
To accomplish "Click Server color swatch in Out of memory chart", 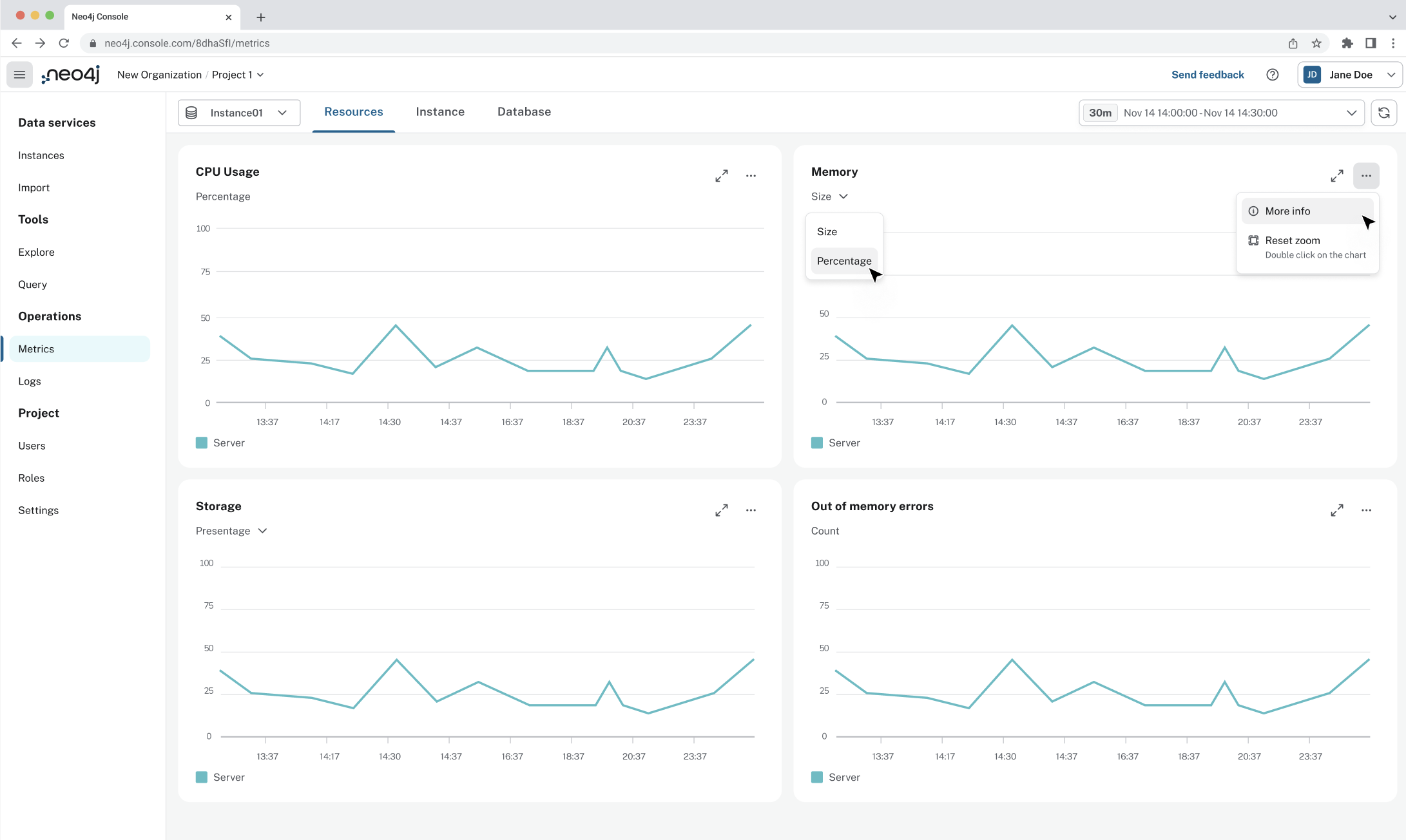I will [817, 777].
